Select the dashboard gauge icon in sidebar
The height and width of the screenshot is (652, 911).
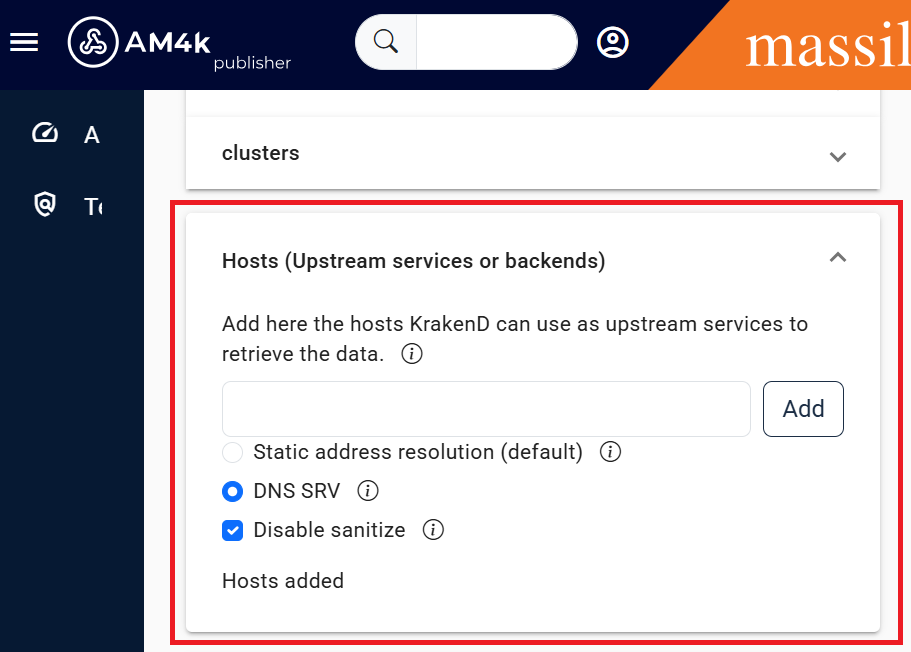click(44, 133)
